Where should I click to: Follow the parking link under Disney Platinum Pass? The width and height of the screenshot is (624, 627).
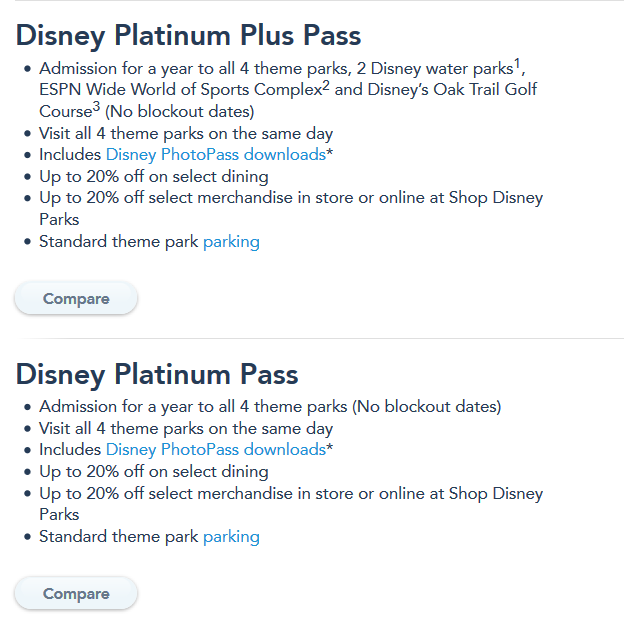231,537
